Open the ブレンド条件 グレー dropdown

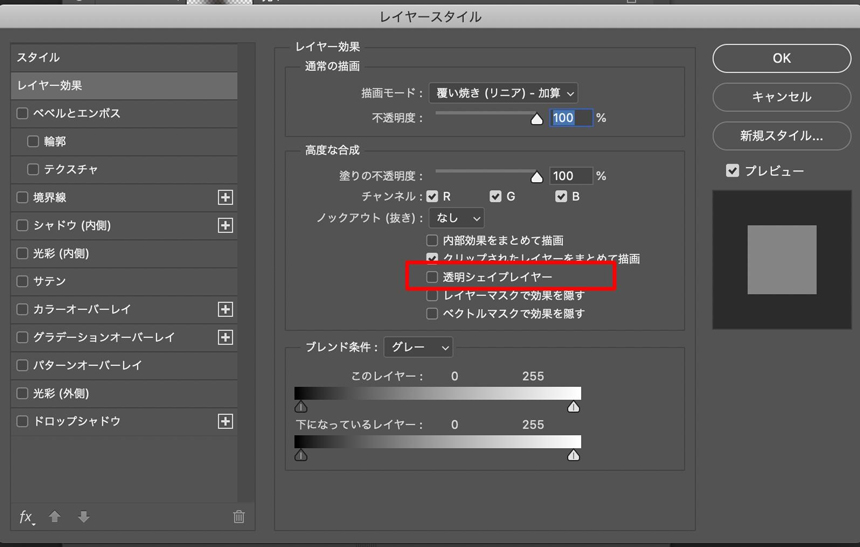(x=418, y=347)
